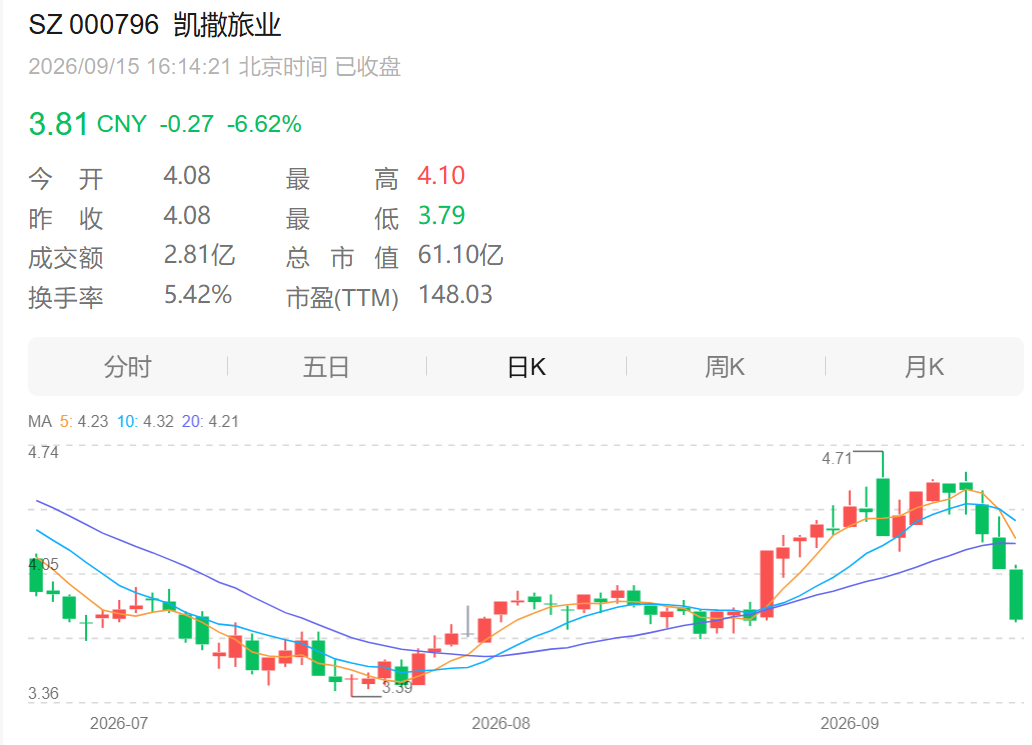This screenshot has height=745, width=1032.
Task: Click the stock code SZ 000796
Action: pyautogui.click(x=93, y=25)
